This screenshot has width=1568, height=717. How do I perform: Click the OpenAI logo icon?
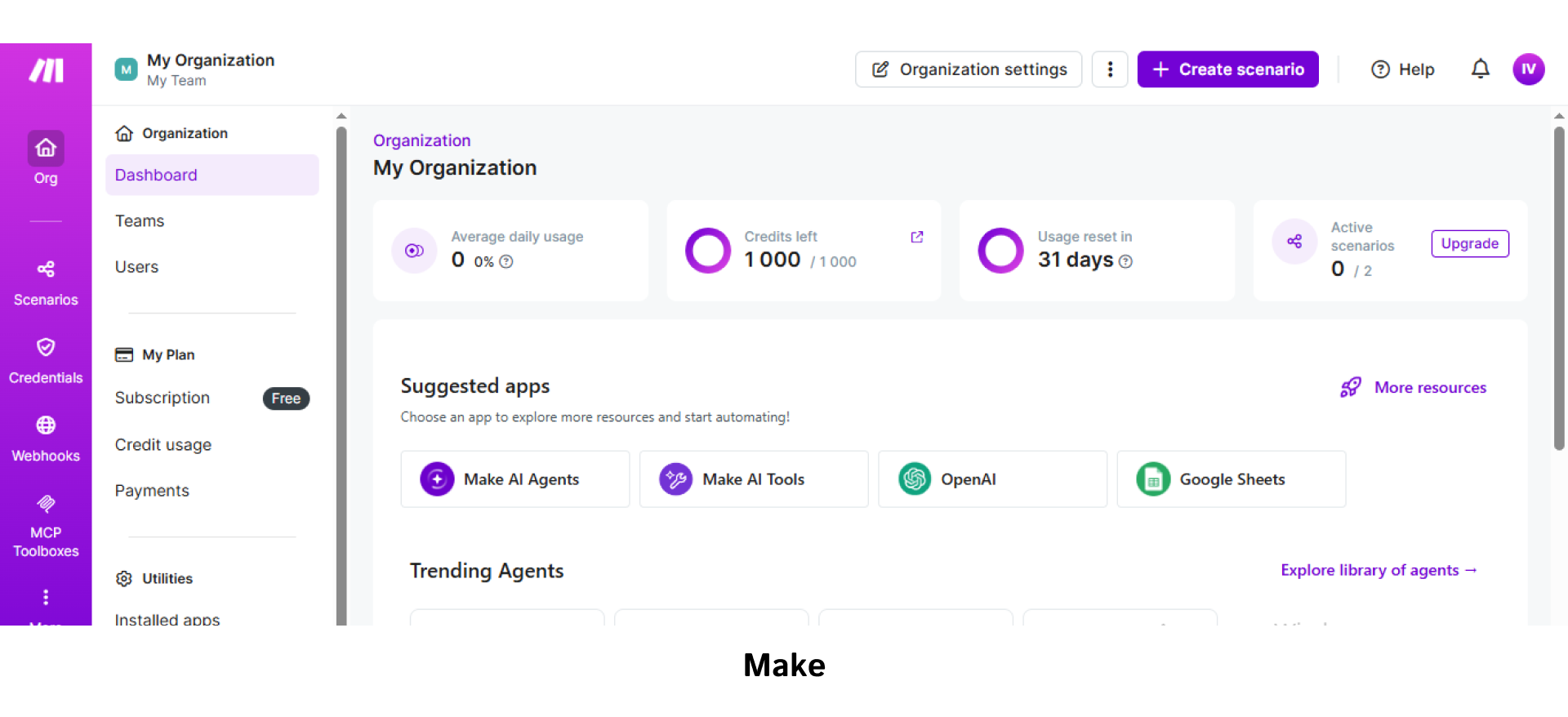915,479
